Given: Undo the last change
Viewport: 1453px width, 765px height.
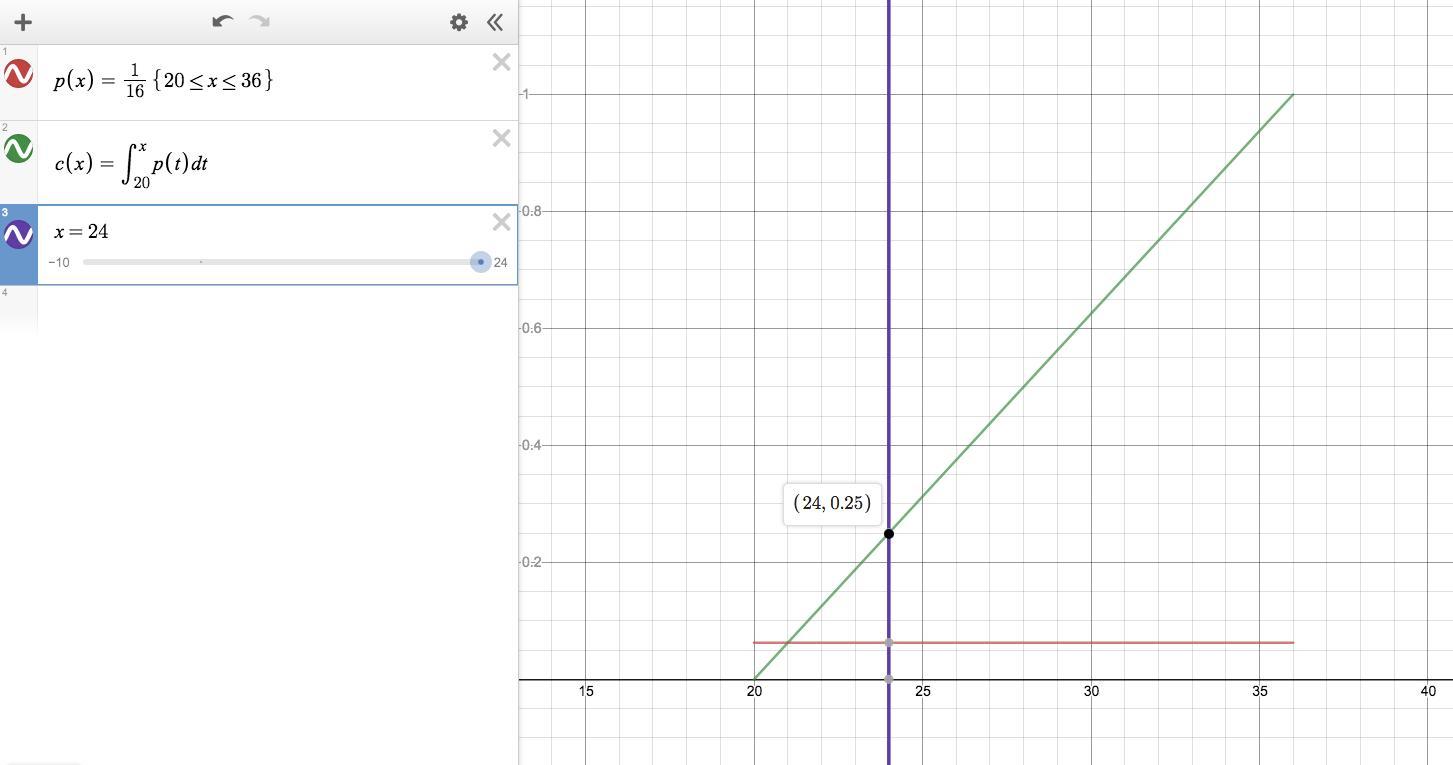Looking at the screenshot, I should click(222, 21).
